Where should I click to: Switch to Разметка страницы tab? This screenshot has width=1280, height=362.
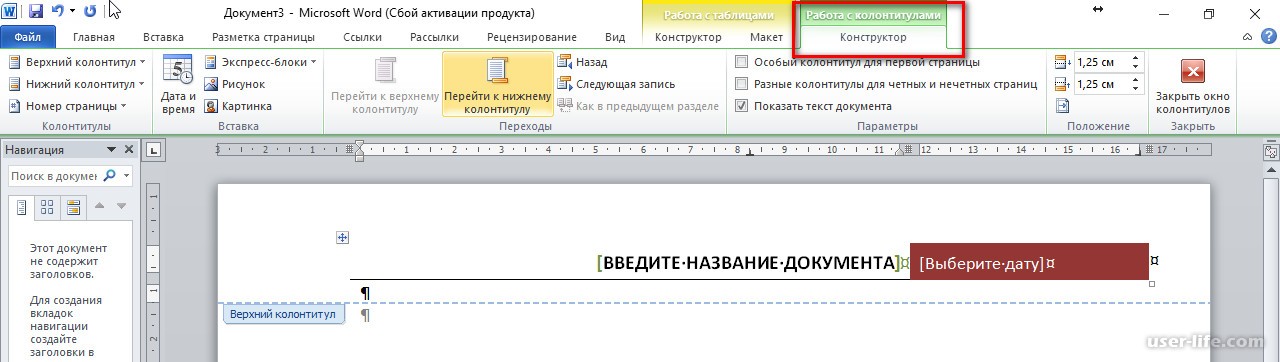(x=263, y=37)
